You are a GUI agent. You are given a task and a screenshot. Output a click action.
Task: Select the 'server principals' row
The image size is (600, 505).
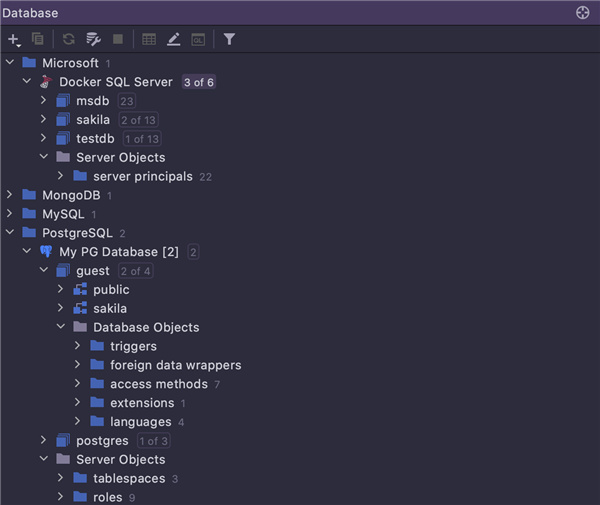(300, 176)
